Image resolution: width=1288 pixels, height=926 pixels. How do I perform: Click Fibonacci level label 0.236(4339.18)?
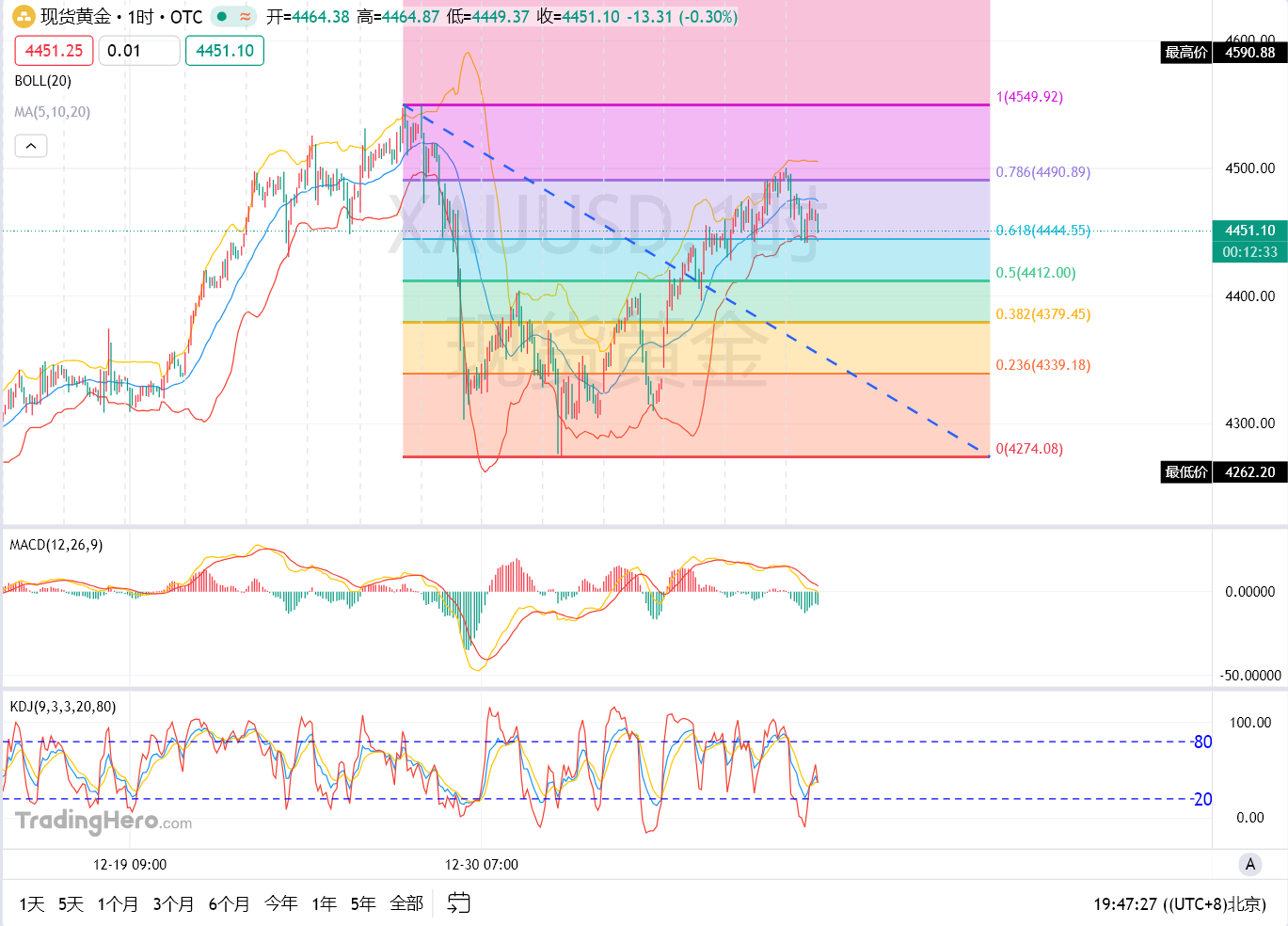(x=1043, y=365)
